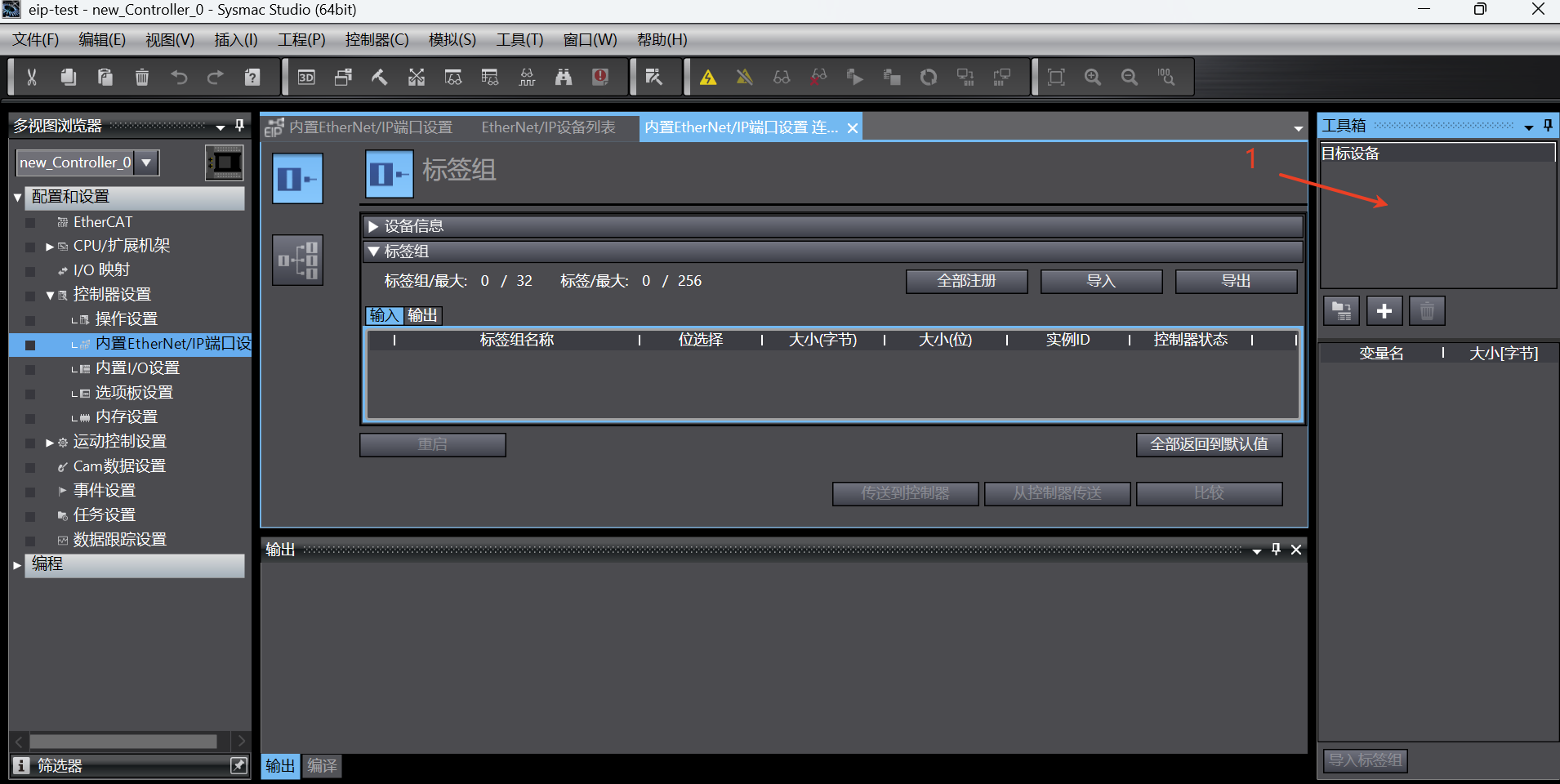The image size is (1560, 784).
Task: Click the crossed-out Offline icon
Action: (x=745, y=77)
